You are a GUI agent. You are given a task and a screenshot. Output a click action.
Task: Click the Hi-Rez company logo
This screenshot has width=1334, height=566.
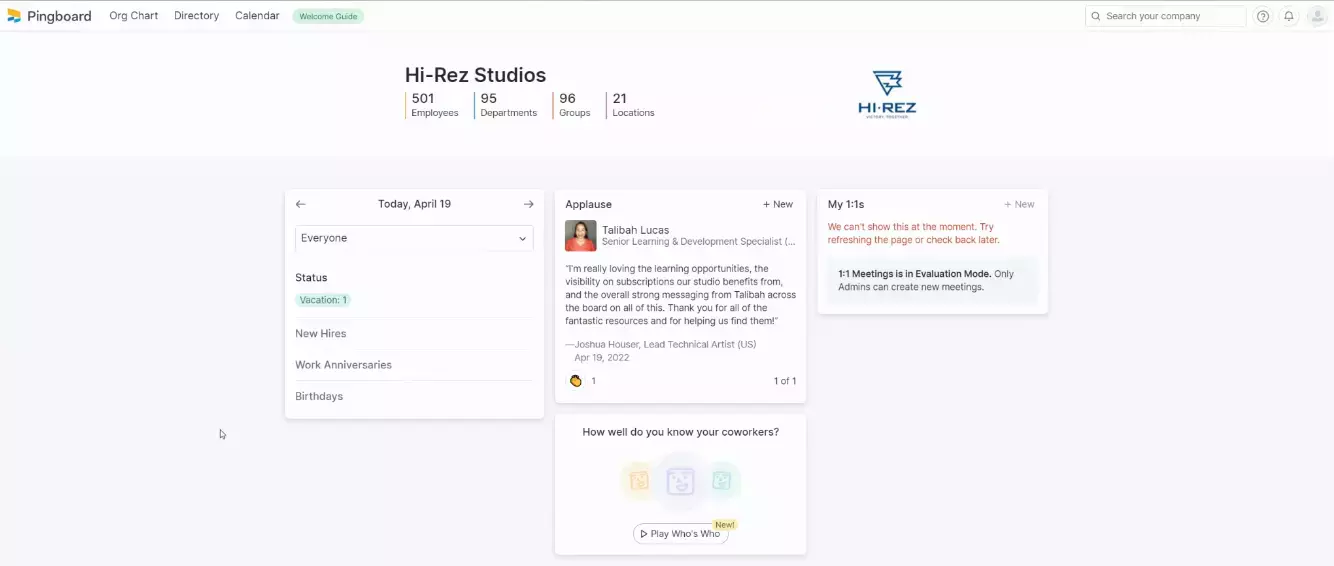click(887, 95)
